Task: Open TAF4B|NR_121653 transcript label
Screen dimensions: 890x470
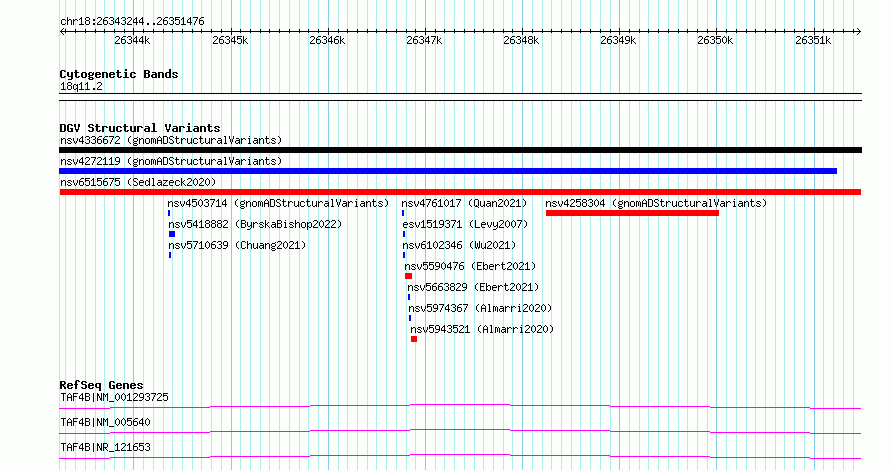Action: [105, 447]
